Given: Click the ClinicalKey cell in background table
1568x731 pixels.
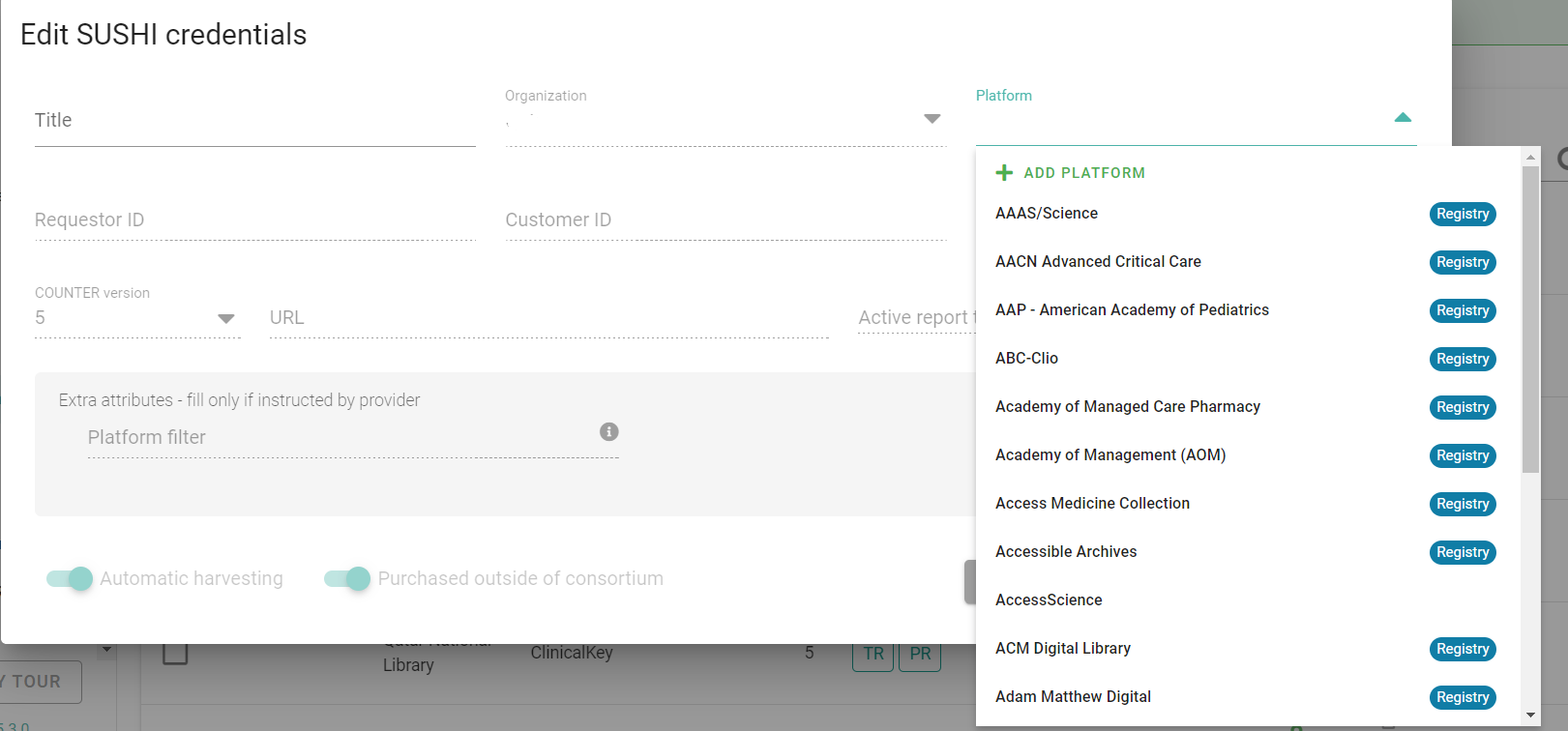Looking at the screenshot, I should coord(572,653).
